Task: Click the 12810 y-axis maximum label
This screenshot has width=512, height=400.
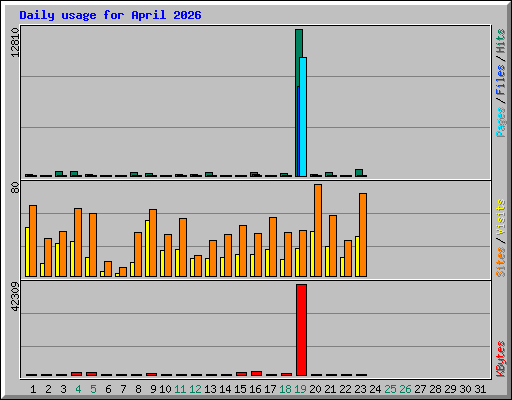Action: (15, 43)
